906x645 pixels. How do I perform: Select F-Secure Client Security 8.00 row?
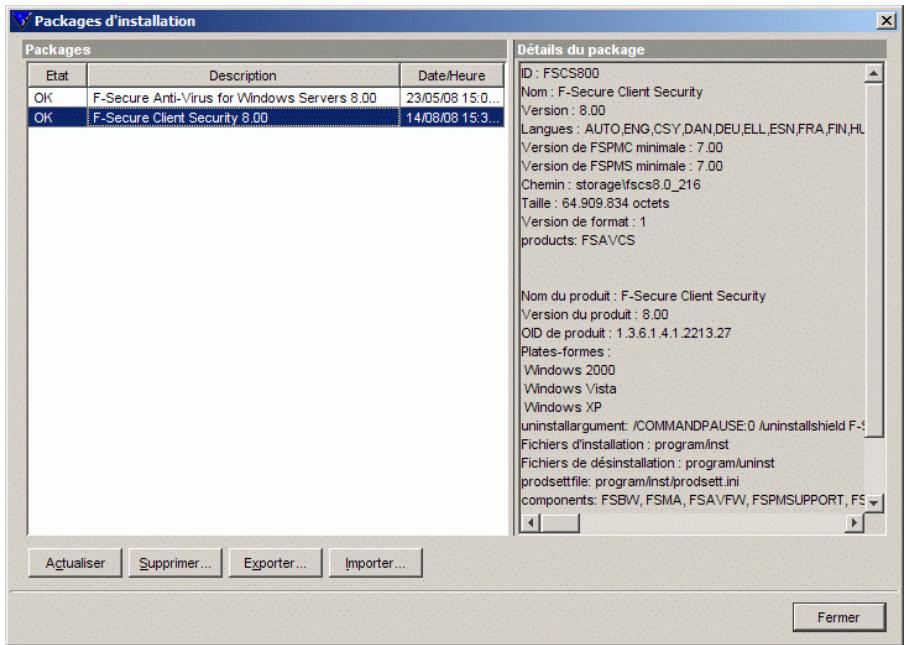(266, 117)
